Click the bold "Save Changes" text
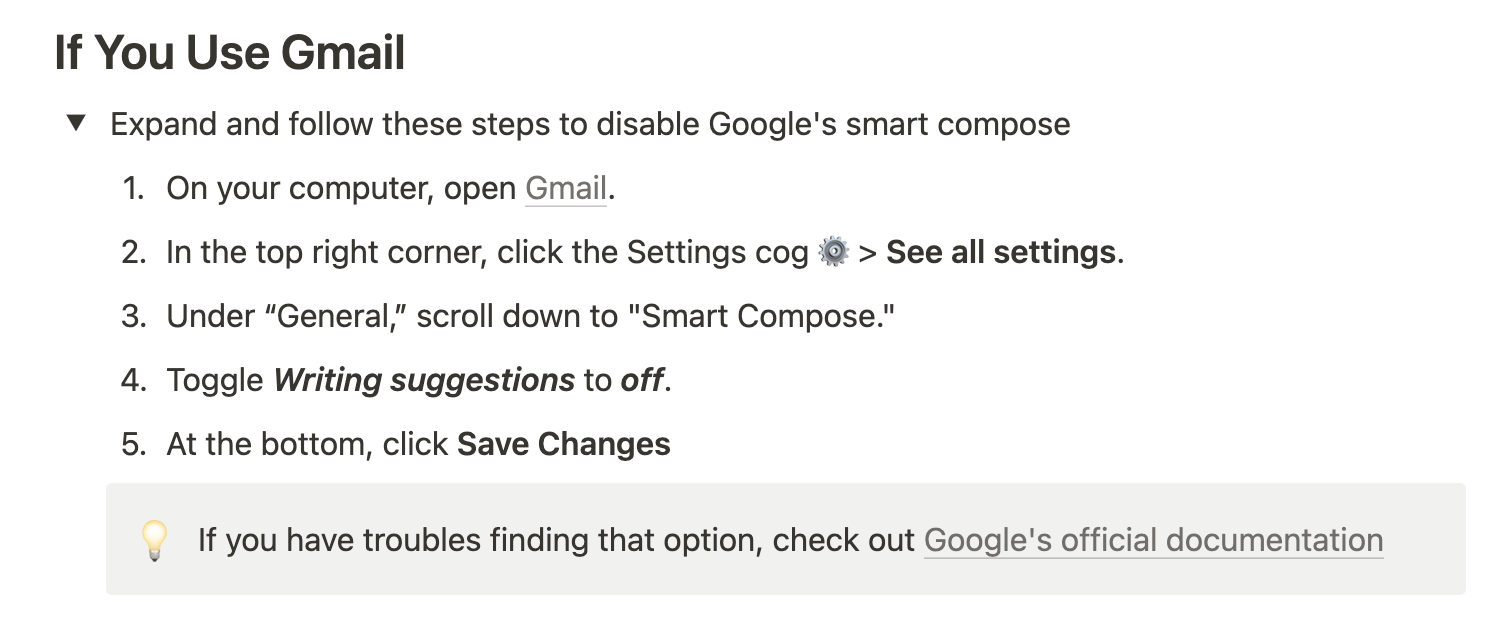1508x628 pixels. 563,444
